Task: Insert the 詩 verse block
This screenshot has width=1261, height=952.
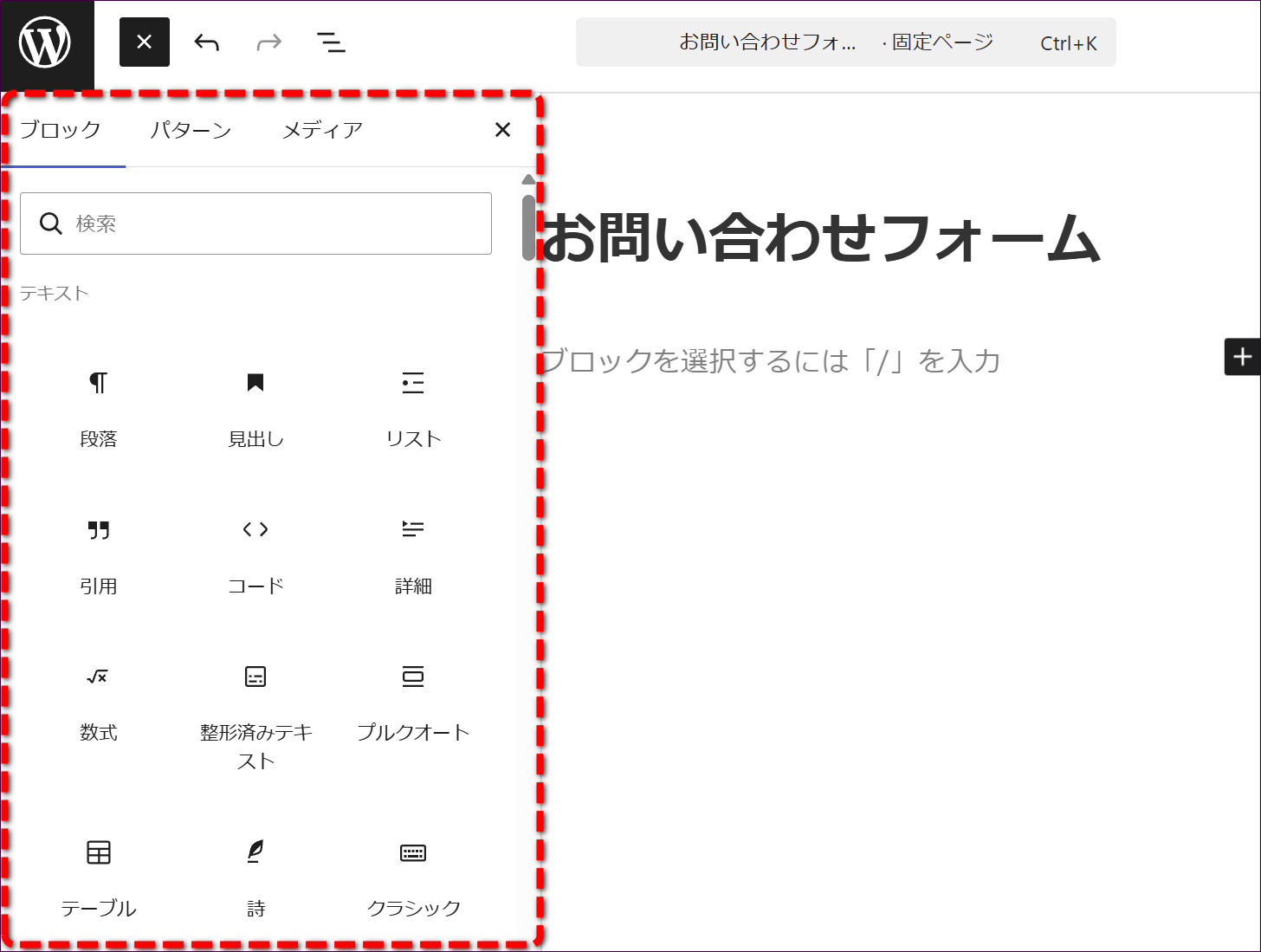Action: [x=255, y=878]
